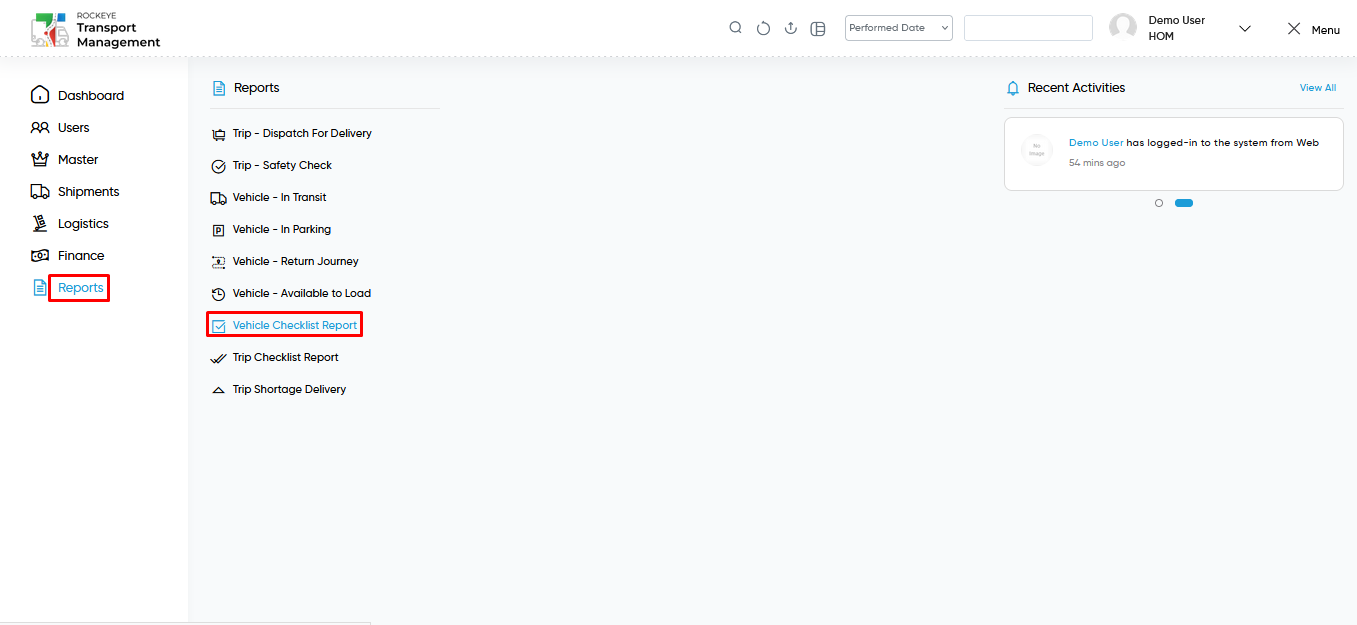Click the layout panel icon in header
Viewport: 1357px width, 625px height.
point(818,28)
